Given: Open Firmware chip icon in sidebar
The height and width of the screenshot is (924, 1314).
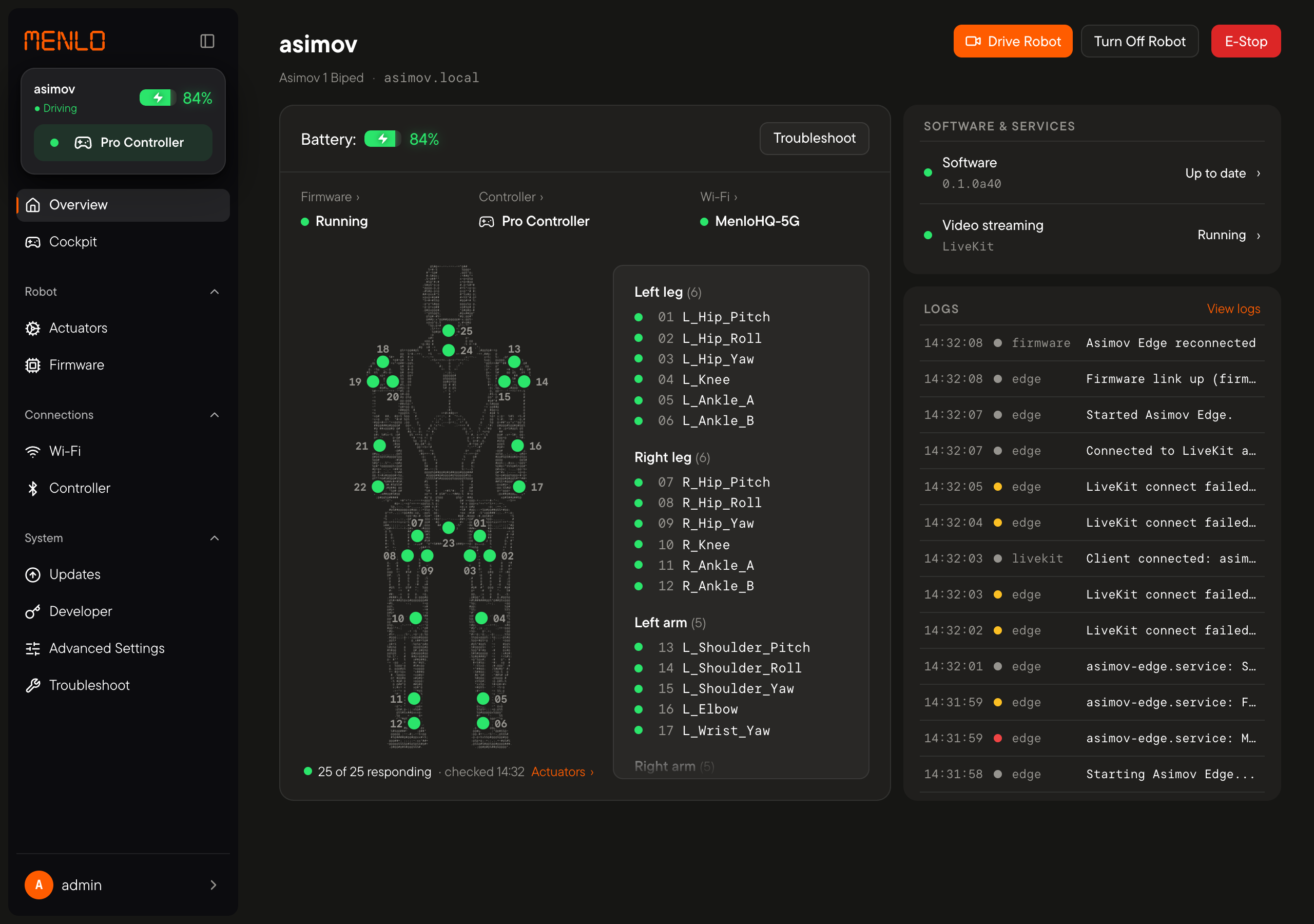Looking at the screenshot, I should (x=33, y=365).
